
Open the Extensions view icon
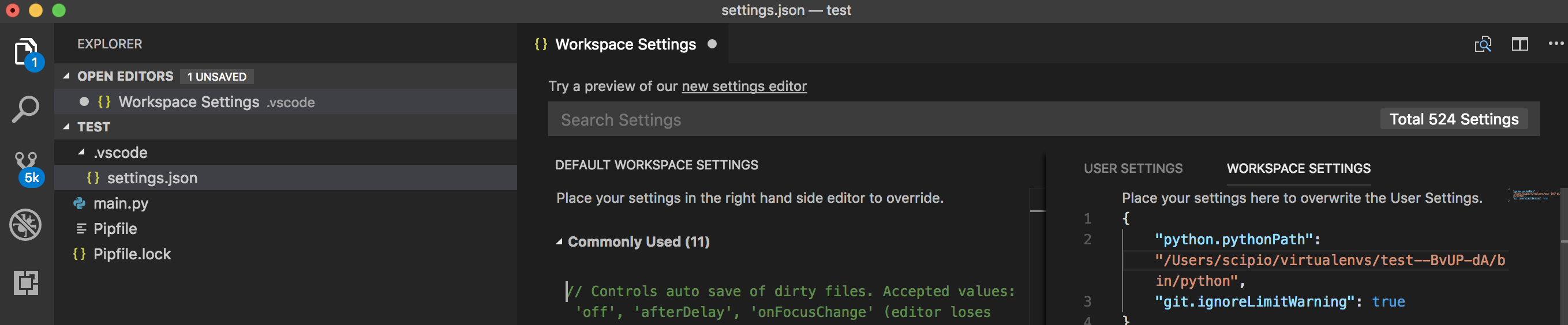pos(25,282)
